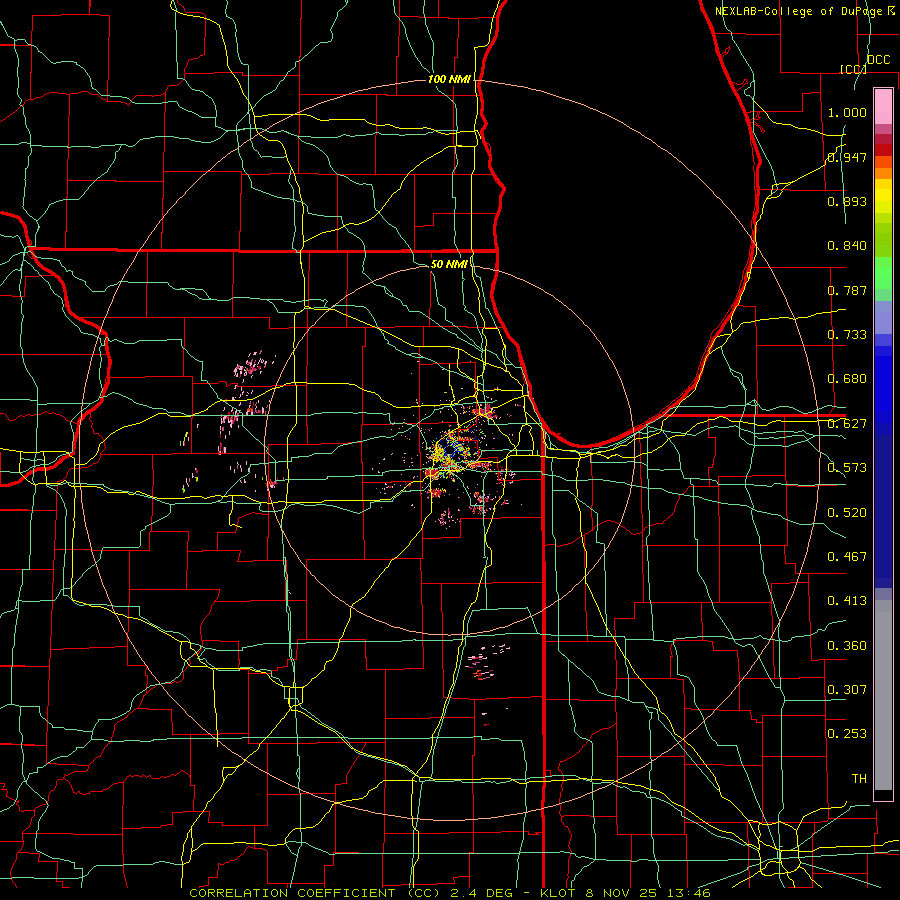Screen dimensions: 900x900
Task: Click the 0.307 scale value
Action: coord(847,690)
